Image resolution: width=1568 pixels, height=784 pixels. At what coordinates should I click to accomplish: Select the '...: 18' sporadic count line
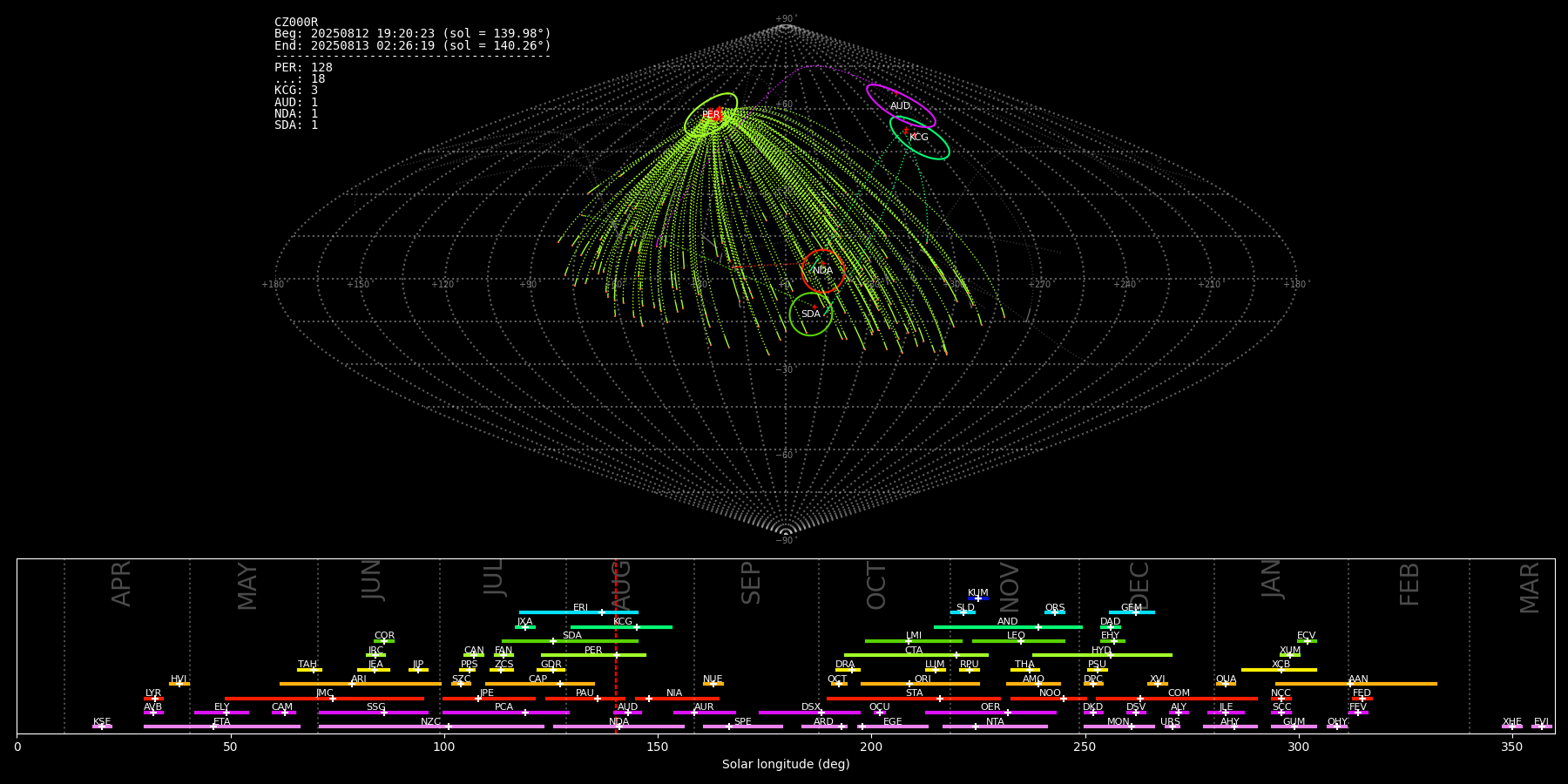pyautogui.click(x=300, y=79)
